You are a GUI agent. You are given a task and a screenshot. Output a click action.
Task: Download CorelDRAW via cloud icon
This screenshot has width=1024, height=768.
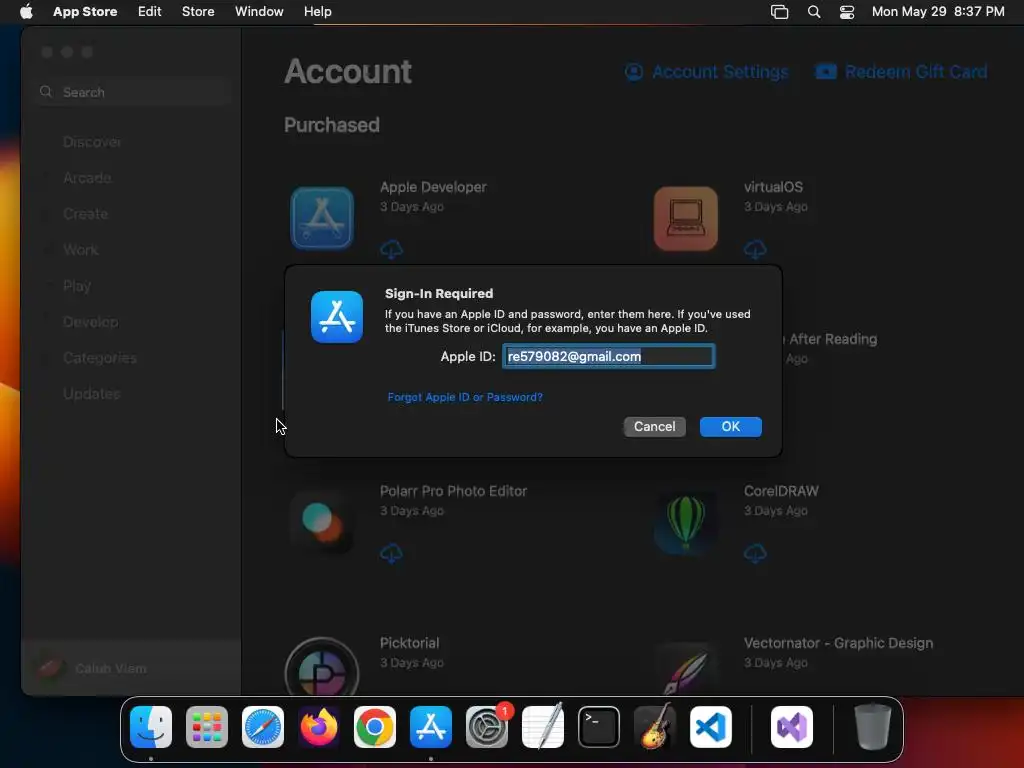[x=755, y=553]
